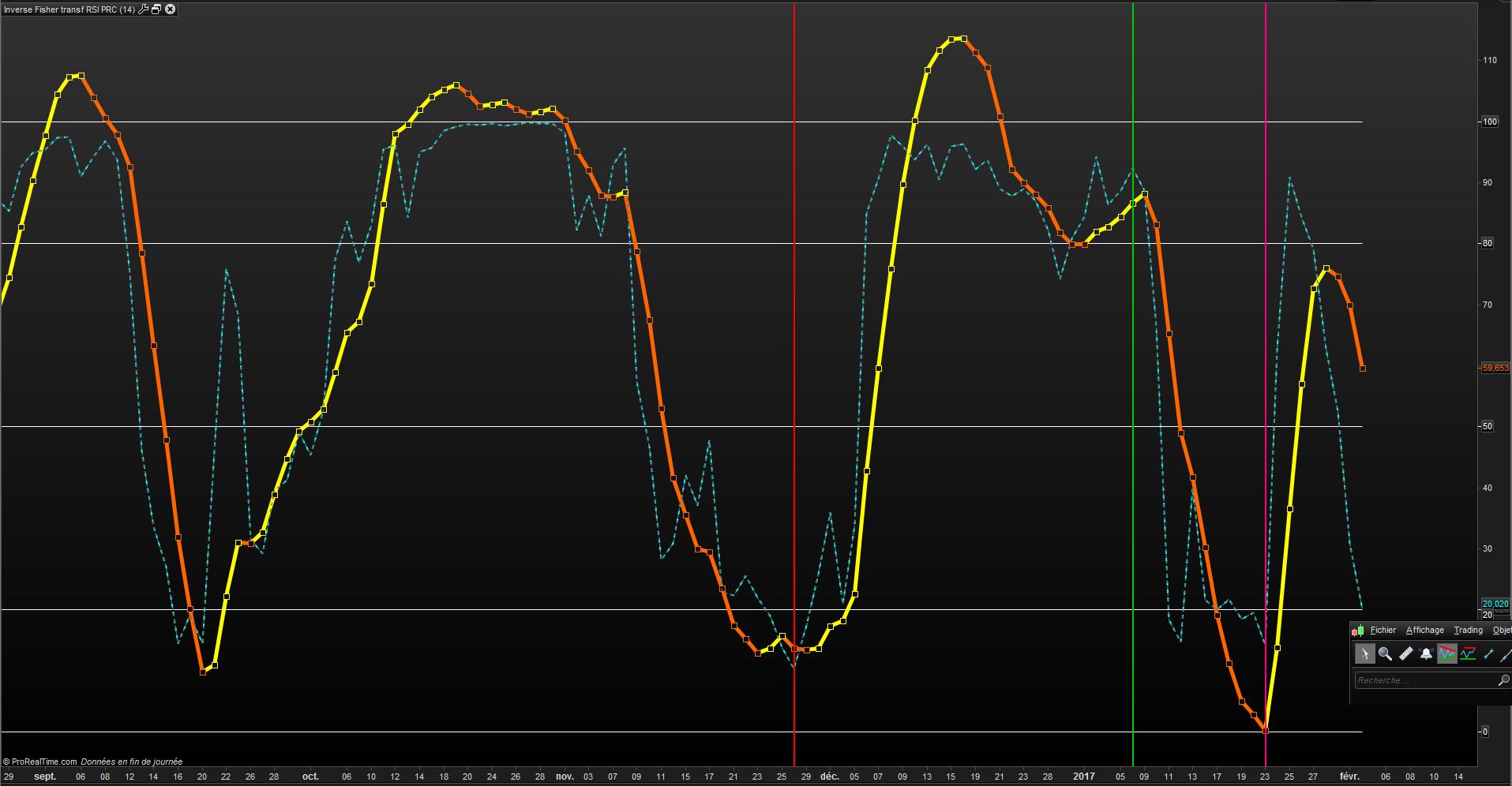Click the 2017 year label on the time axis
Image resolution: width=1512 pixels, height=786 pixels.
tap(1084, 777)
